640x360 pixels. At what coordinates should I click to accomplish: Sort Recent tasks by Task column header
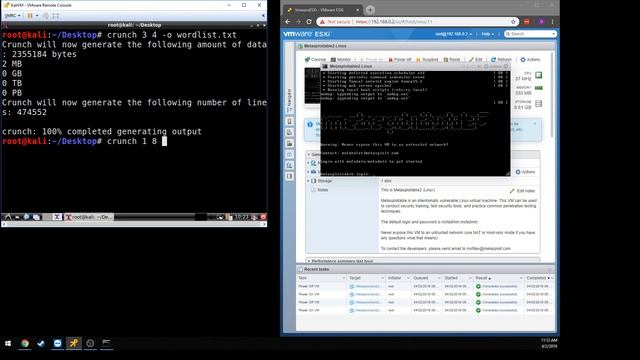click(x=321, y=278)
